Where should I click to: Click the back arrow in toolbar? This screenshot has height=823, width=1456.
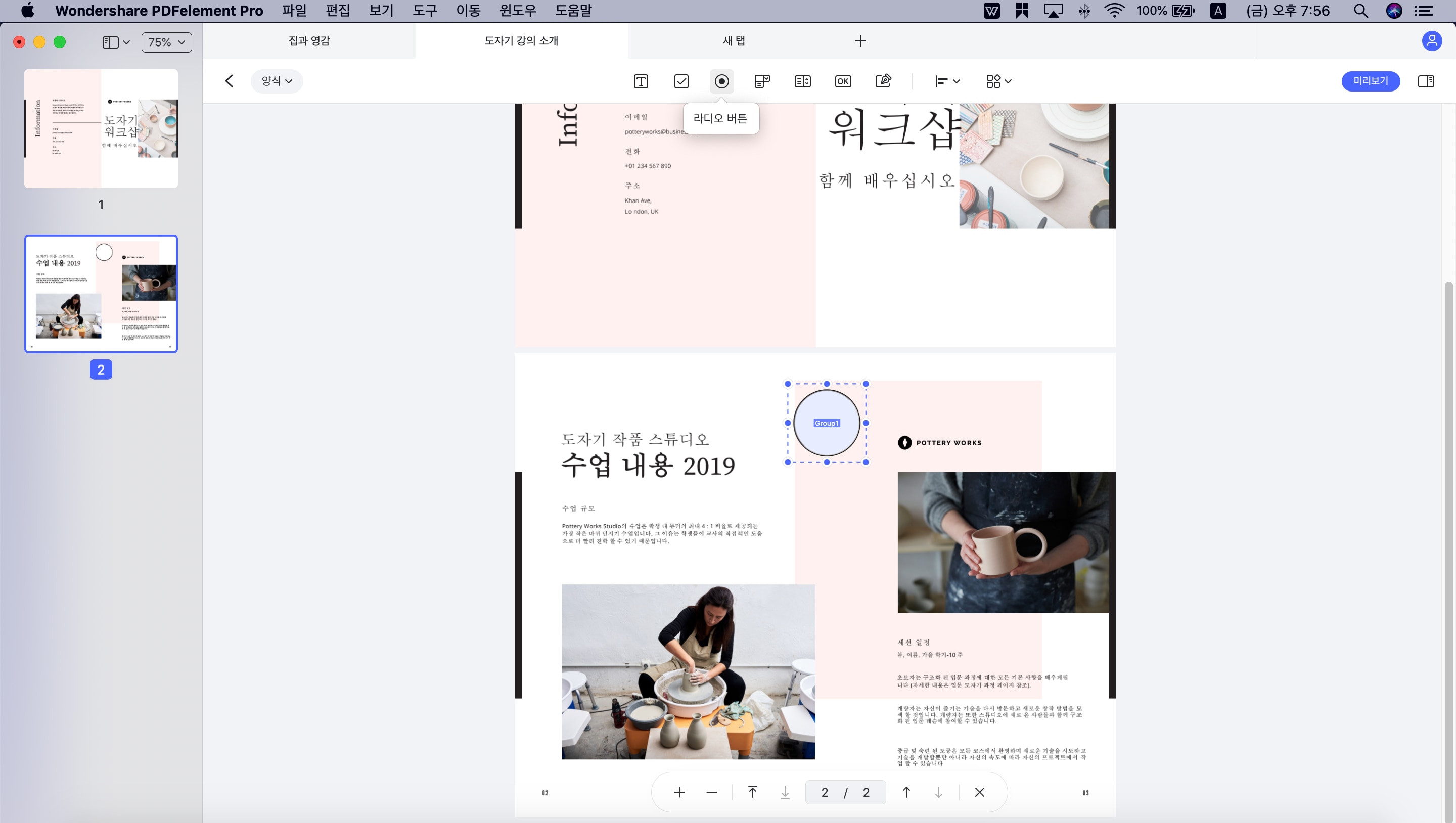pyautogui.click(x=229, y=81)
